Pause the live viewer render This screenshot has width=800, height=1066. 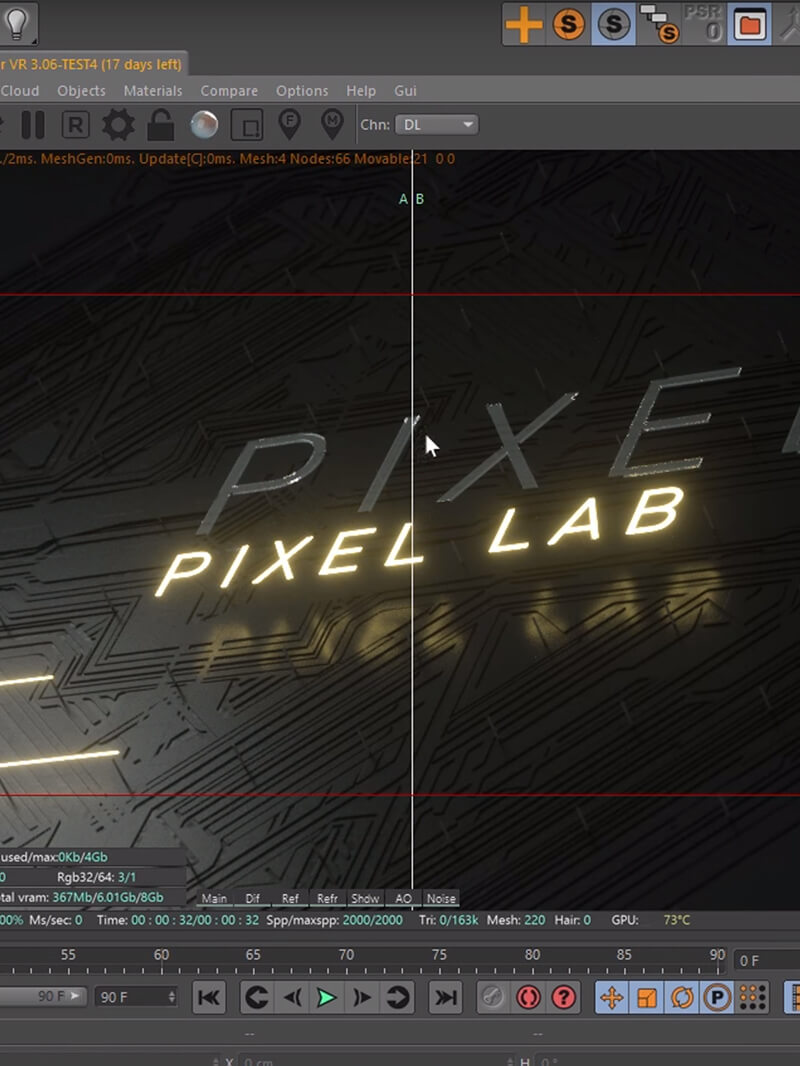point(33,125)
